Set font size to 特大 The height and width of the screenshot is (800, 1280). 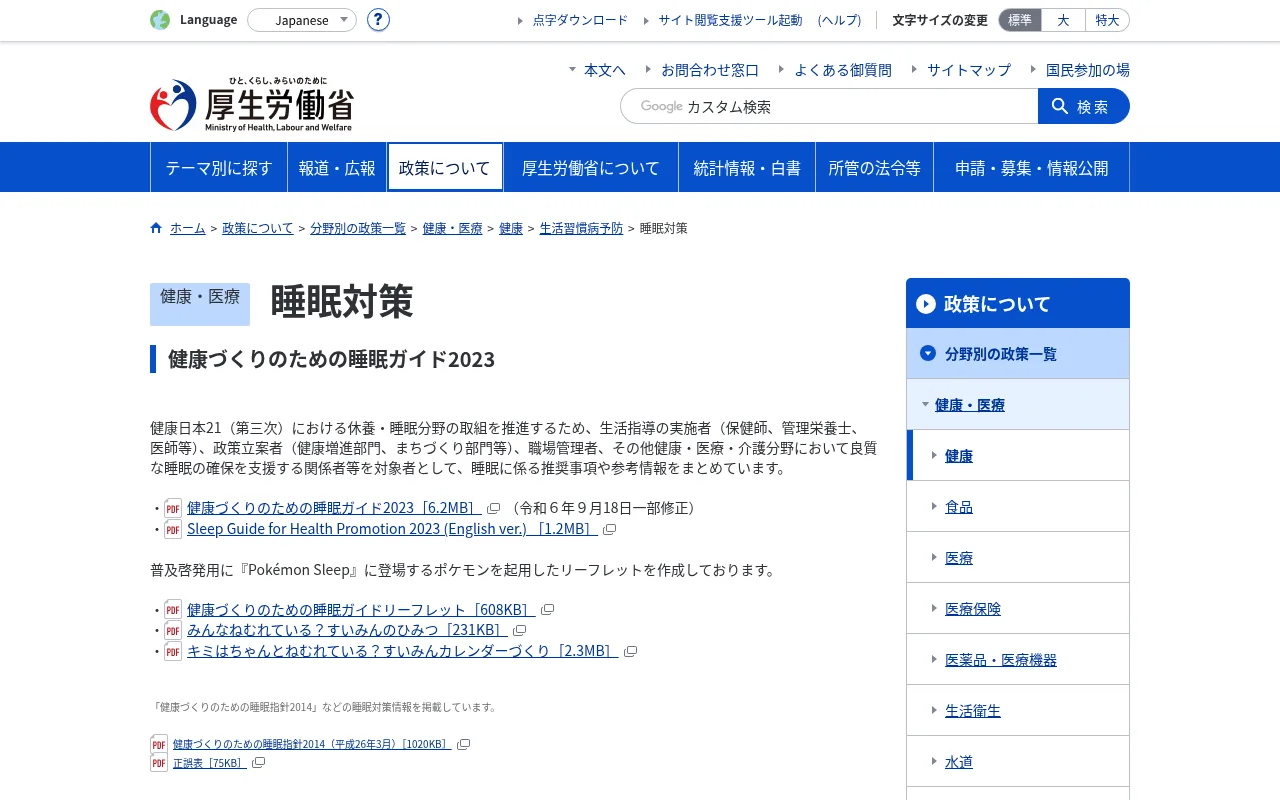(1107, 20)
